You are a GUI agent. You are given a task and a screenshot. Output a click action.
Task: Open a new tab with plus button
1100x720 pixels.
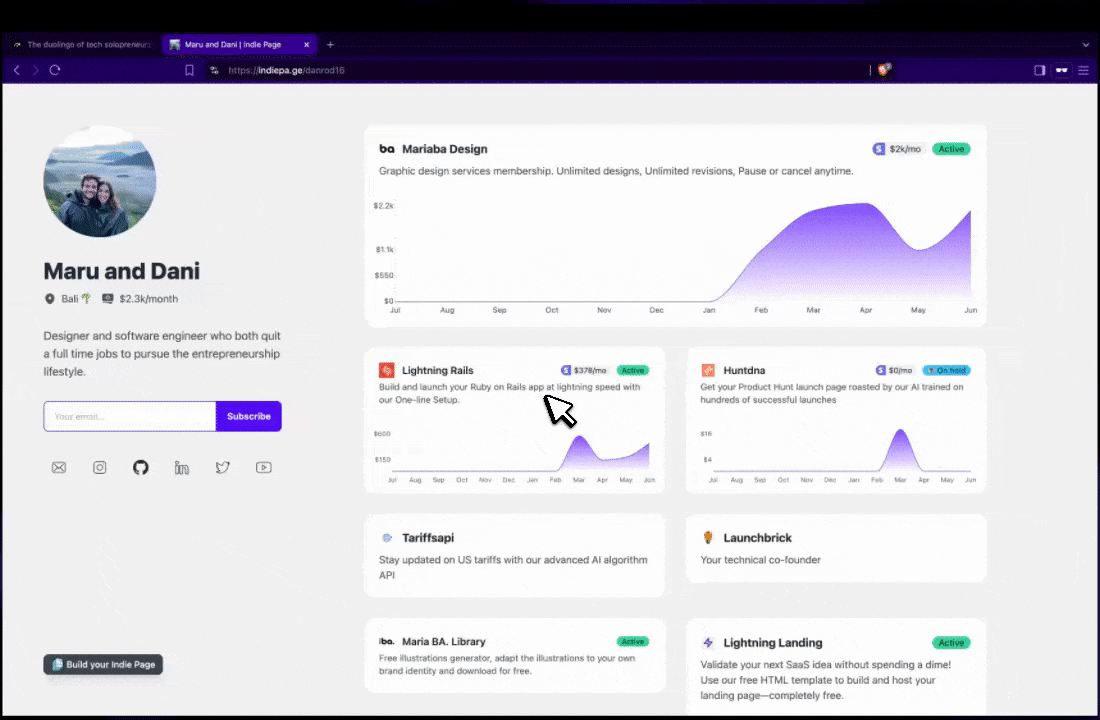(x=330, y=45)
